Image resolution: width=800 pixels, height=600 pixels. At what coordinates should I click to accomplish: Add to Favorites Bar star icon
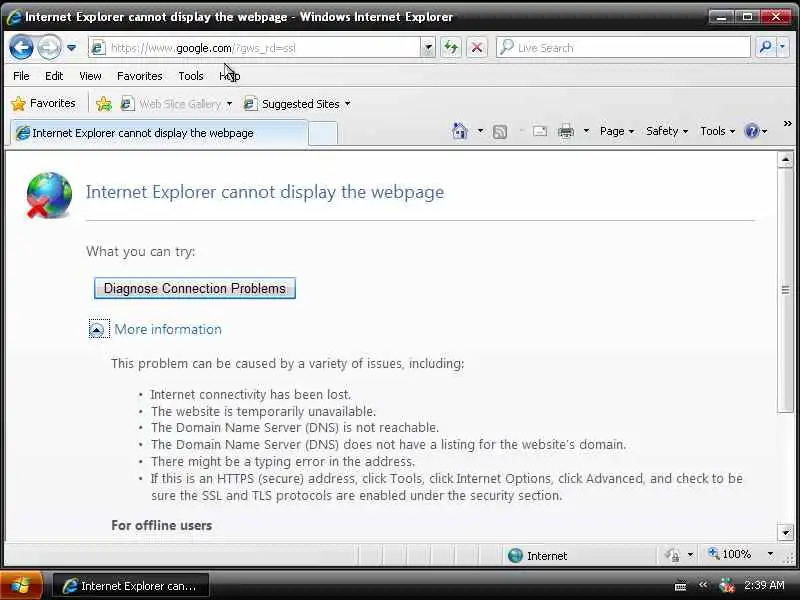(x=104, y=104)
